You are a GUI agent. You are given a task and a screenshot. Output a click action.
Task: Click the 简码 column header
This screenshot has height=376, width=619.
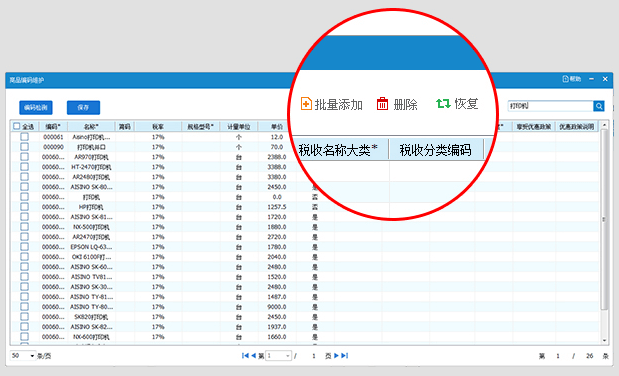coord(125,126)
